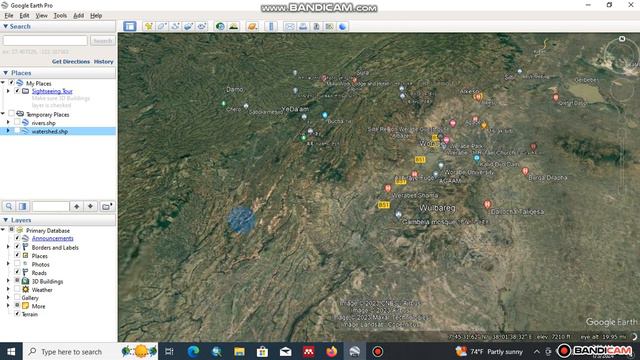The image size is (640, 360).
Task: Click in the search input field
Action: coord(45,41)
